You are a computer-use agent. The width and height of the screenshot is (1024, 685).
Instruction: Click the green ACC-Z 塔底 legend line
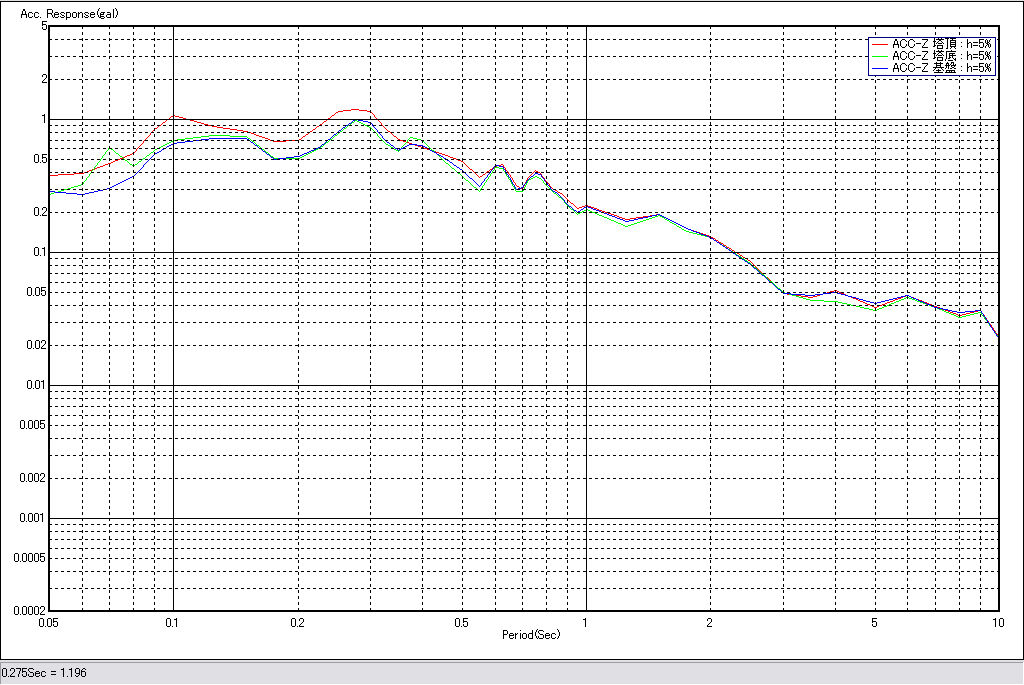pyautogui.click(x=879, y=56)
